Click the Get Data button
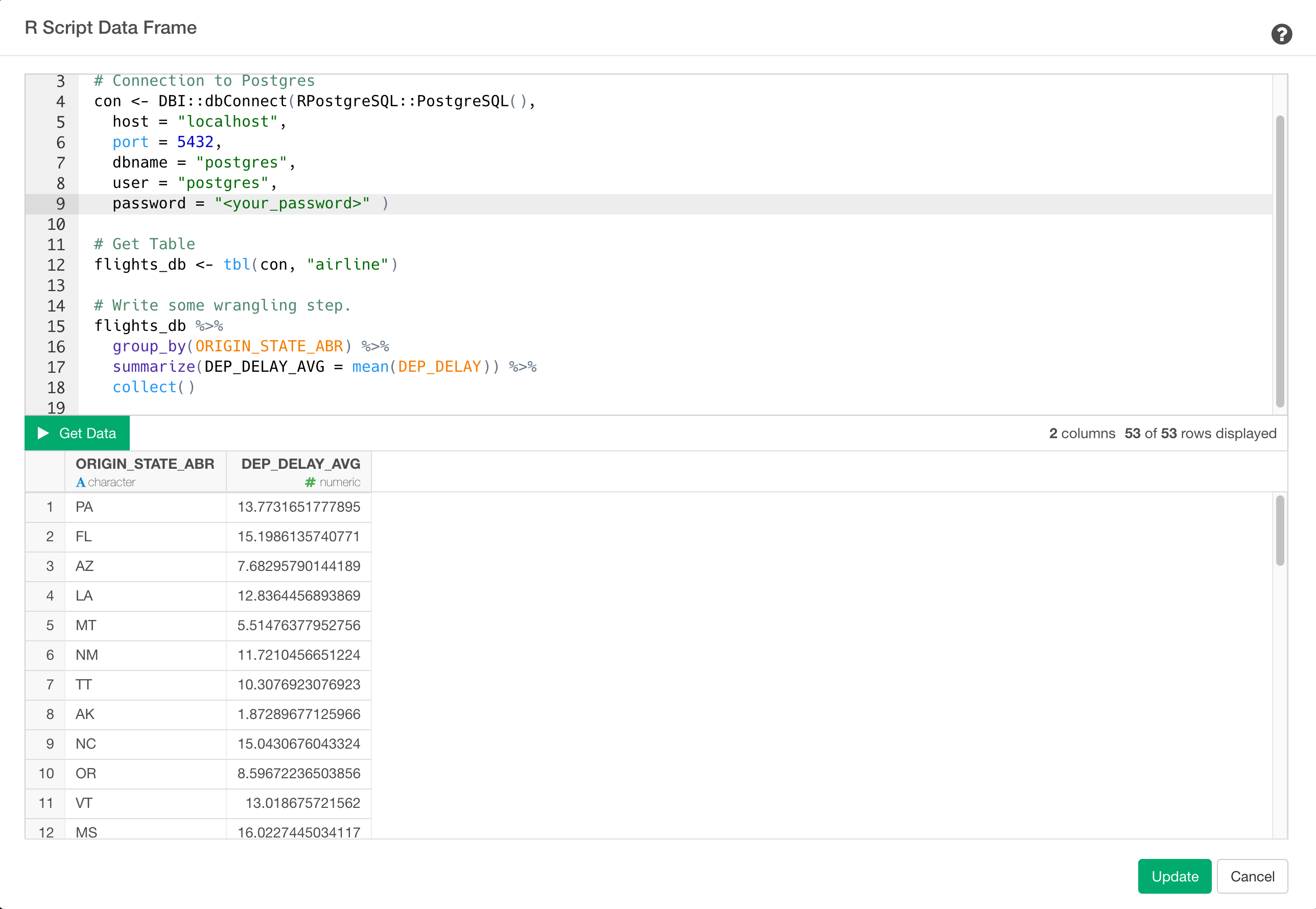 coord(77,434)
